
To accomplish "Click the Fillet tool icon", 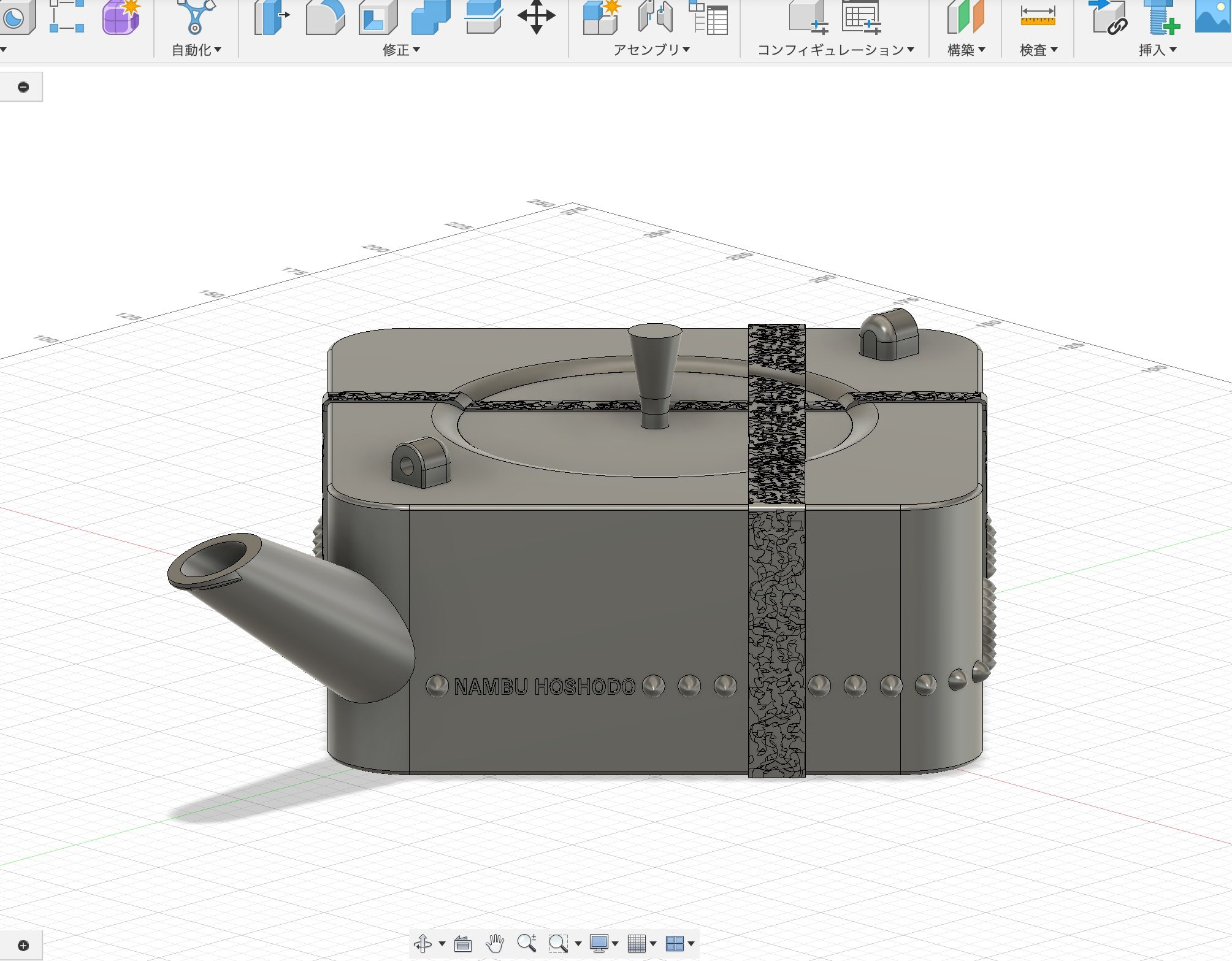I will [325, 17].
